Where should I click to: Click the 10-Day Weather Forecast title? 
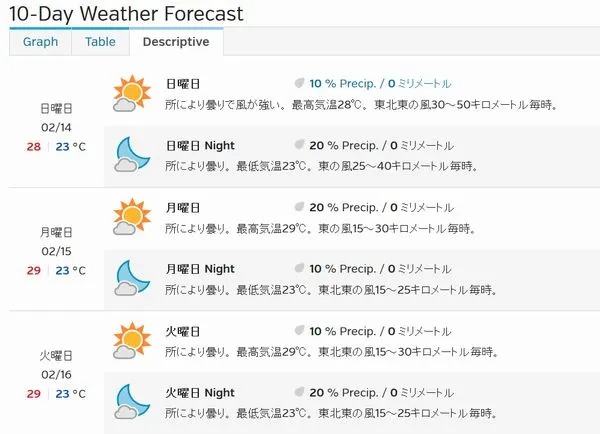(126, 14)
